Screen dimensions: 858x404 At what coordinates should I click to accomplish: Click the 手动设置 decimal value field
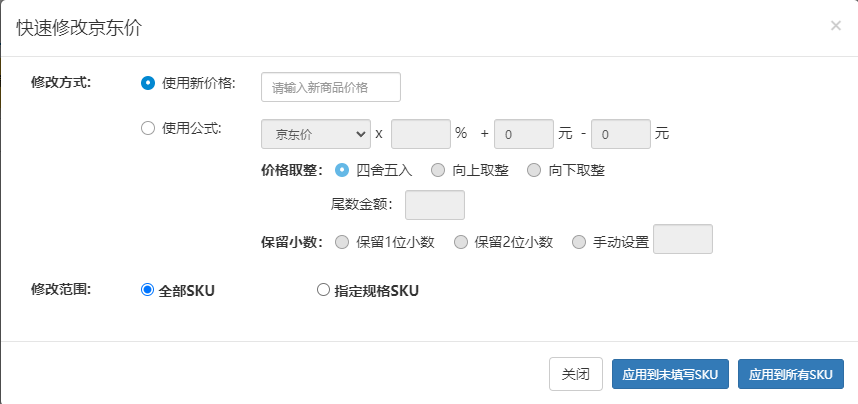tap(682, 240)
